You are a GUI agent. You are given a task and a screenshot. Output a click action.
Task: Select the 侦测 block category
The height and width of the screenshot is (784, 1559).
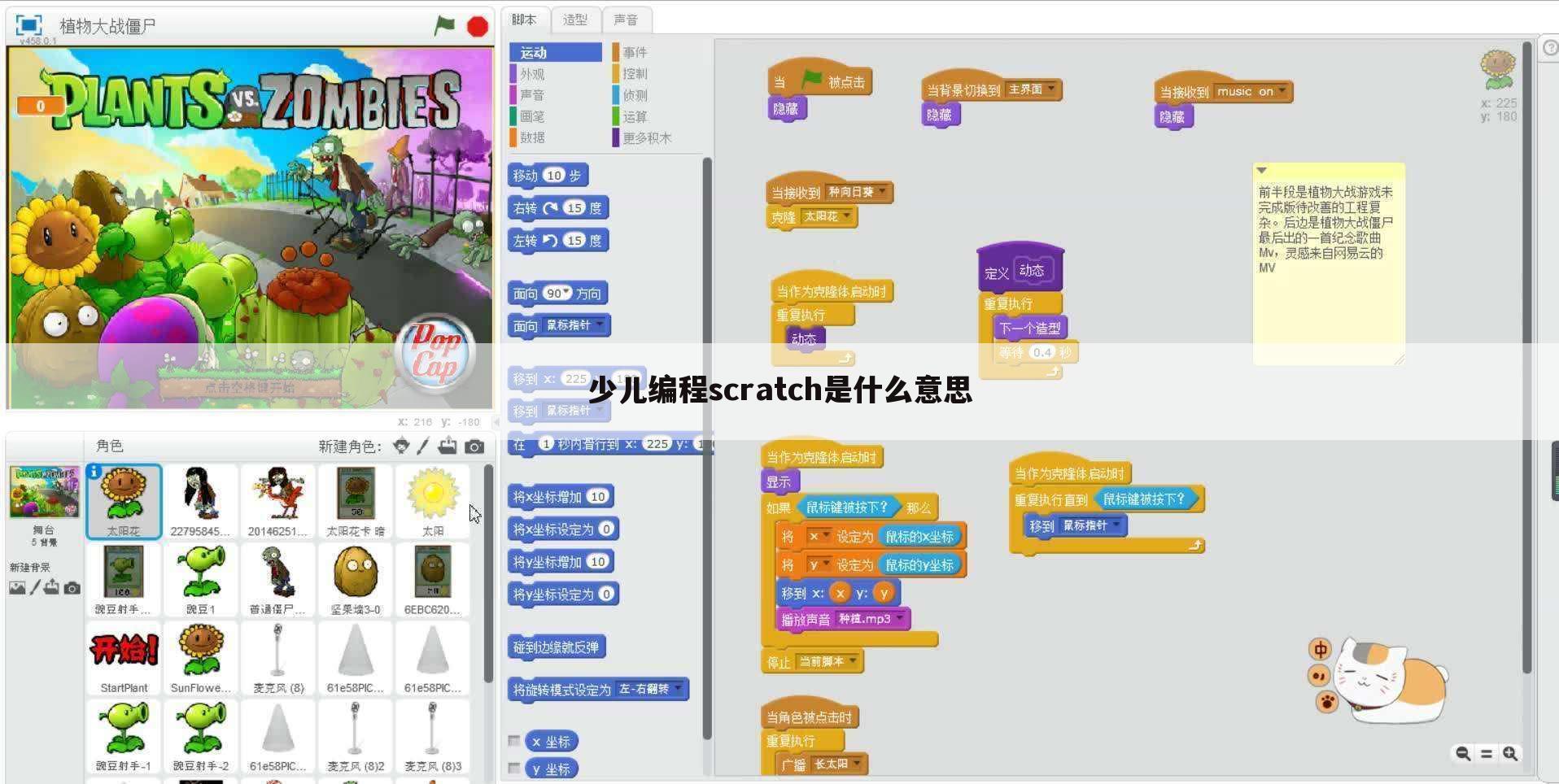click(635, 94)
